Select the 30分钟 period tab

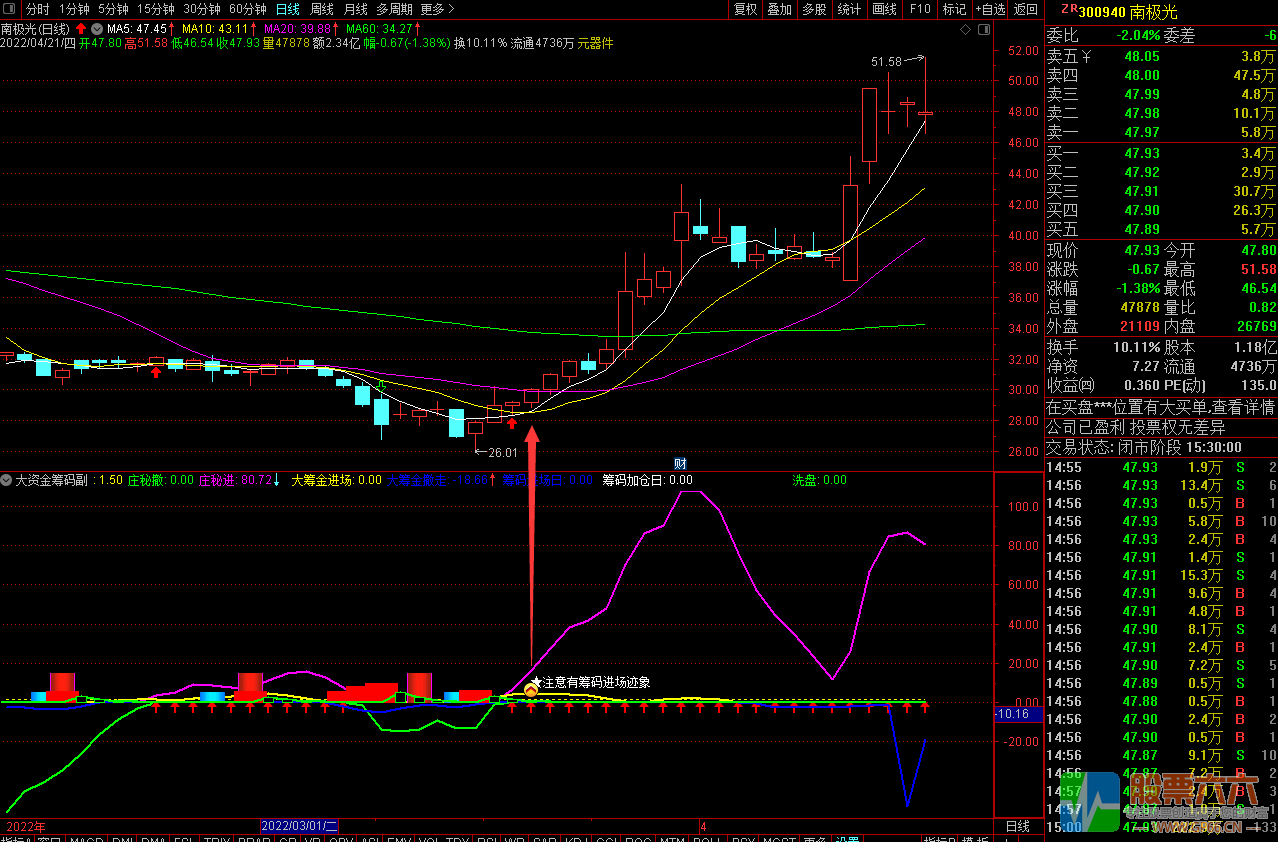point(201,9)
